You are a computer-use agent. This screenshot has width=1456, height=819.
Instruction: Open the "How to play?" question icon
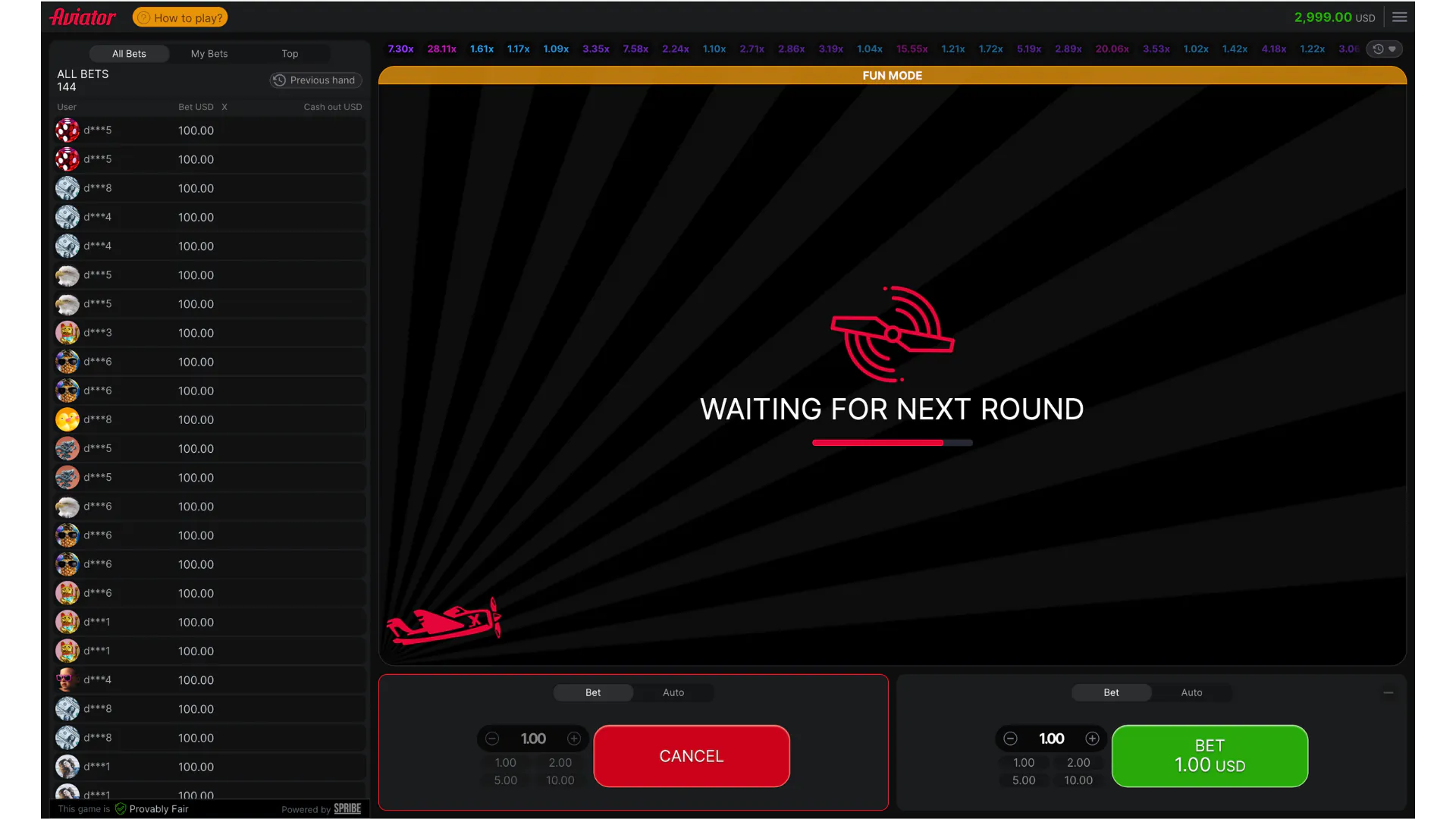tap(143, 17)
